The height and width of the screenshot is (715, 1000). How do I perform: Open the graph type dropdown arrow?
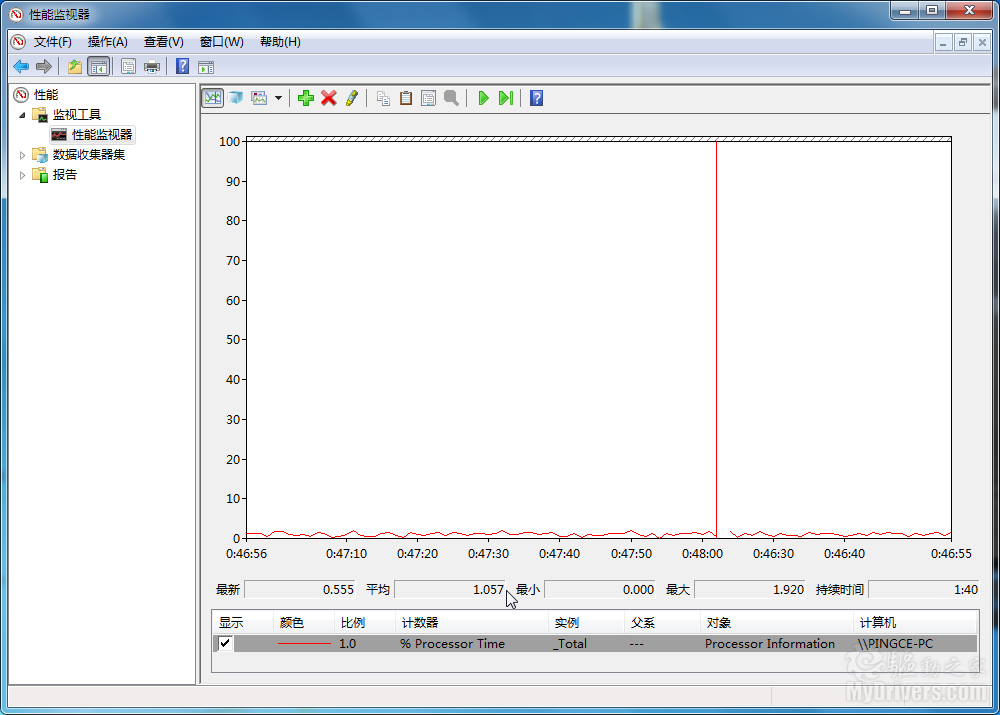pos(278,98)
